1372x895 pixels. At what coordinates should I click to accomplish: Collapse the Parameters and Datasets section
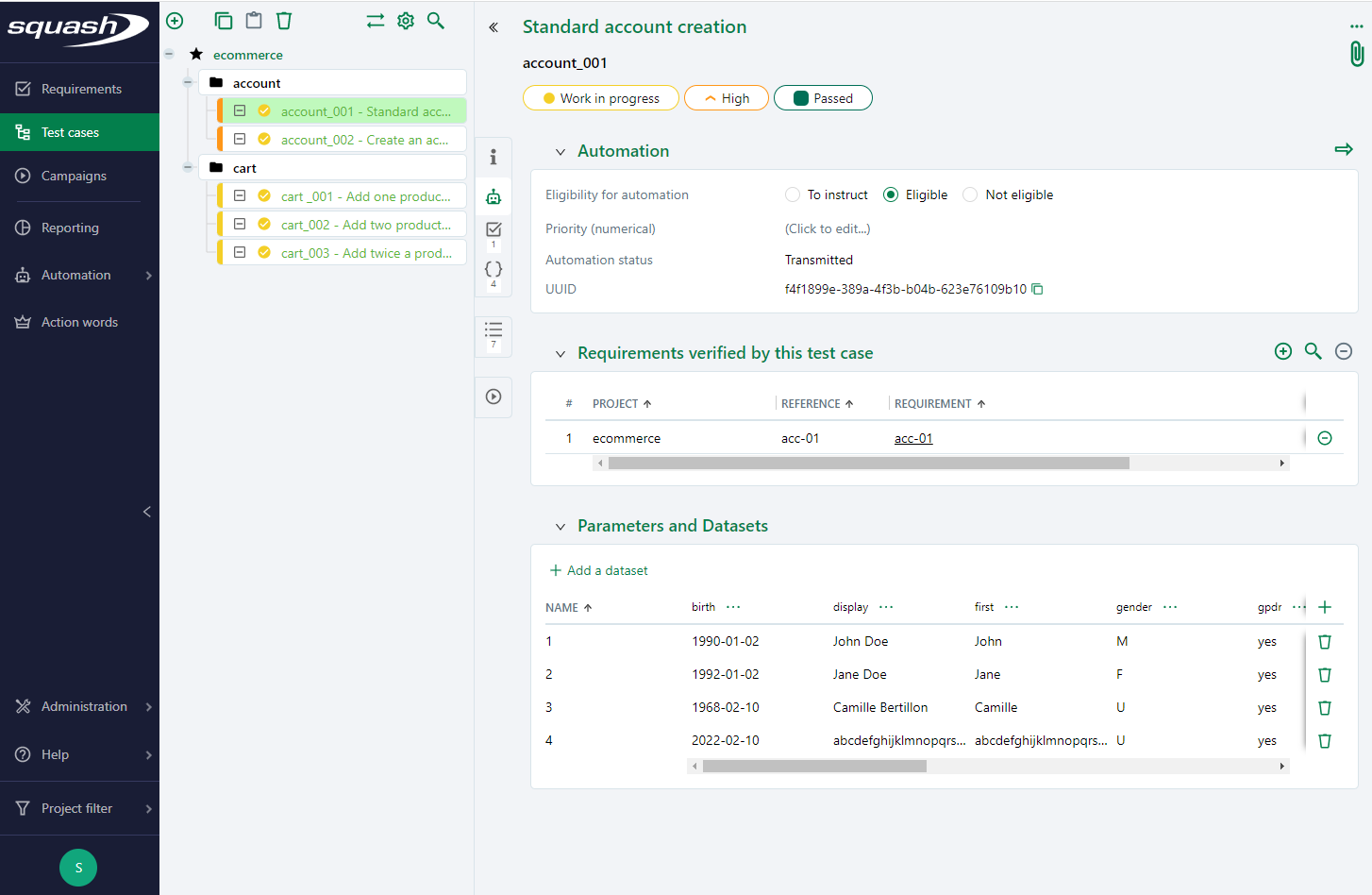click(561, 527)
